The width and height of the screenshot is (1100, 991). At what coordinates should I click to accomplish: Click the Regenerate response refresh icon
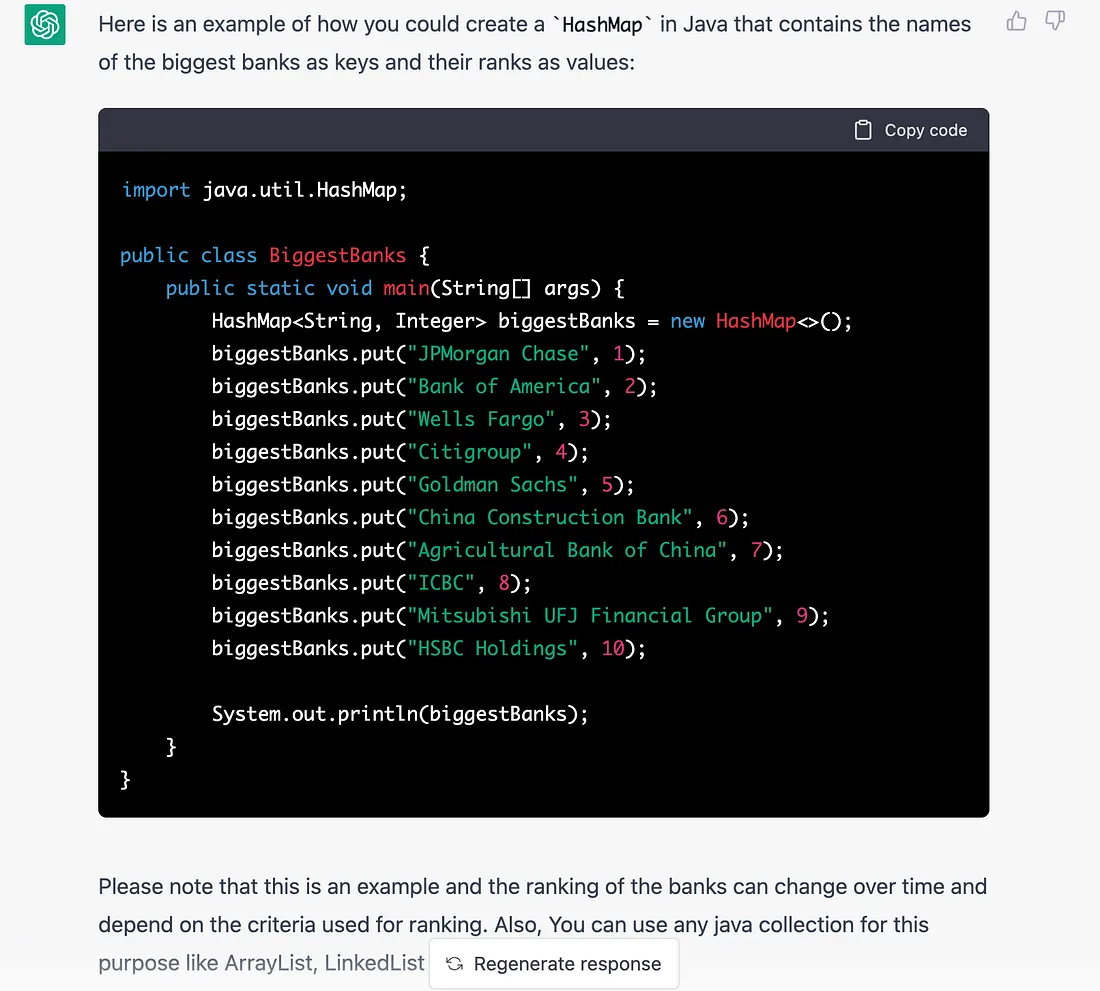click(455, 964)
